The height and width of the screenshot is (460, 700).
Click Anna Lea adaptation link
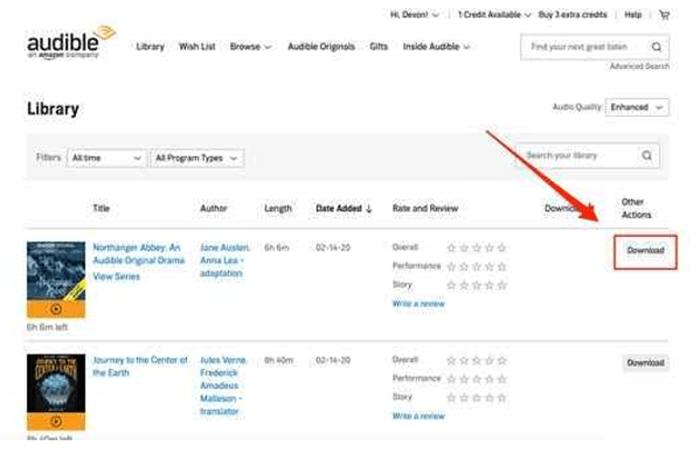[222, 267]
